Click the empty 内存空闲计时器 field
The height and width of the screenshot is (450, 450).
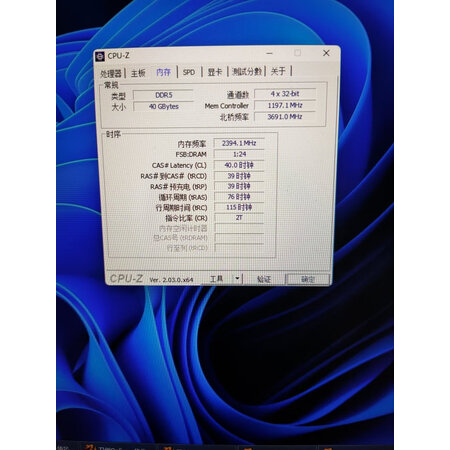pos(239,228)
